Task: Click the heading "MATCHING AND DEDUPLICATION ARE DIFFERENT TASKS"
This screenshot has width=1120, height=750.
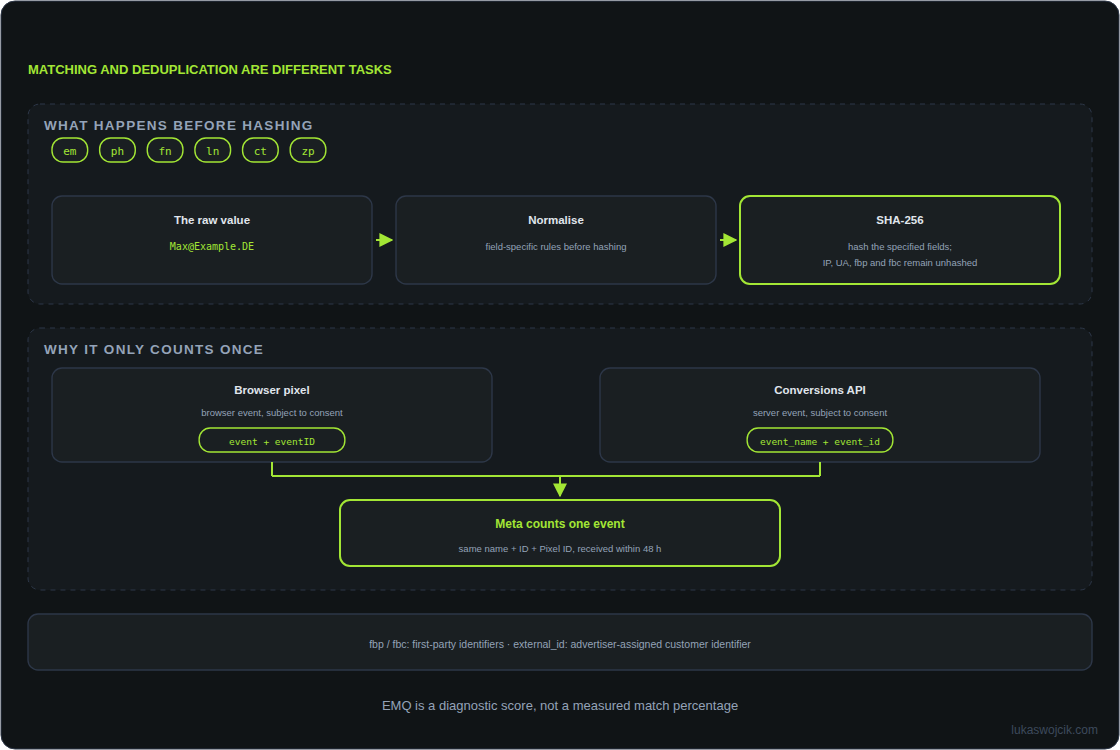Action: [x=209, y=70]
